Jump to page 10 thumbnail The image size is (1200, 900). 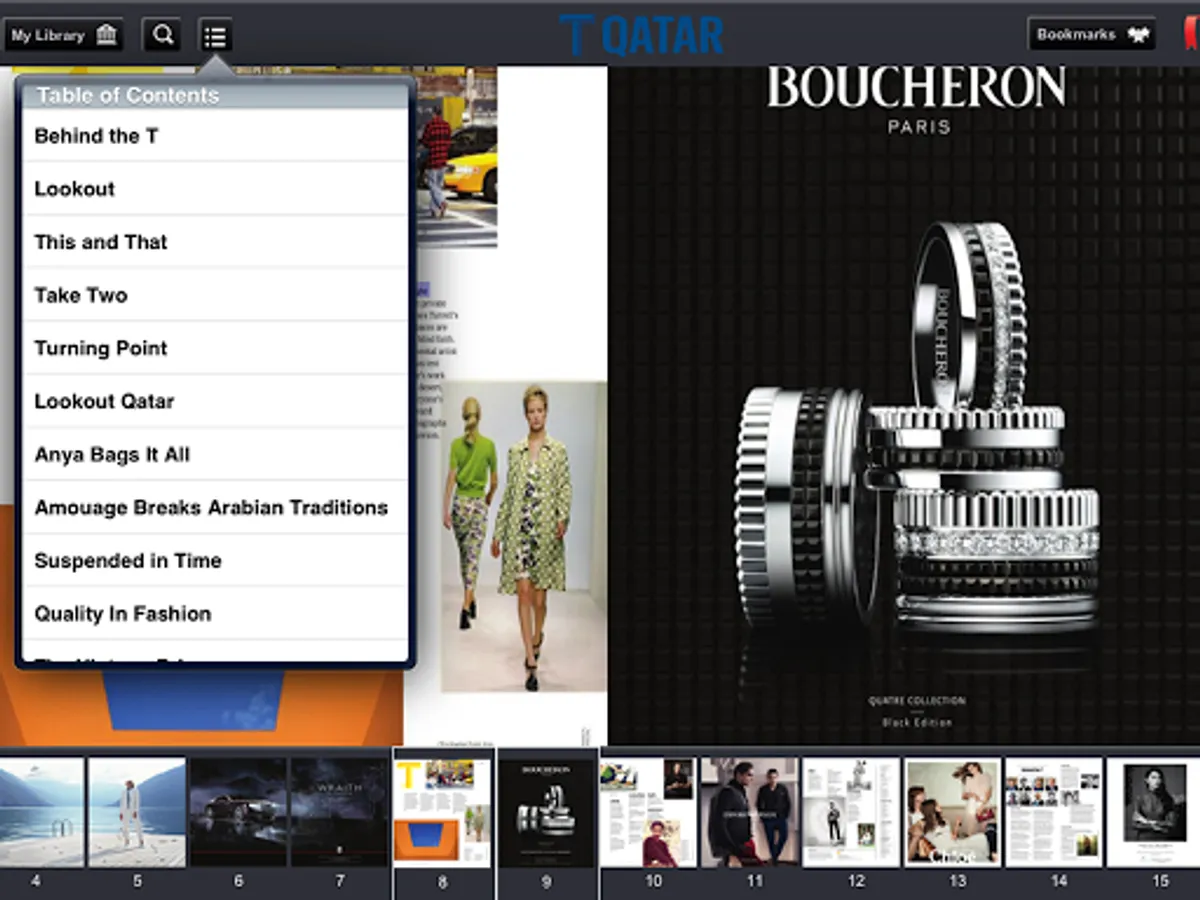tap(649, 812)
